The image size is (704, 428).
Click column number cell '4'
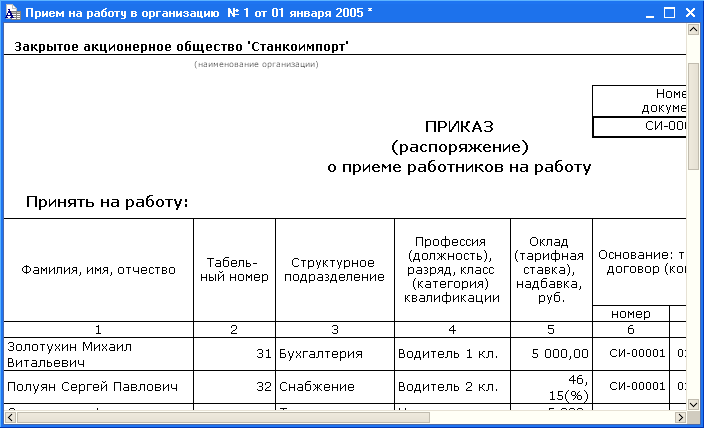coord(452,330)
